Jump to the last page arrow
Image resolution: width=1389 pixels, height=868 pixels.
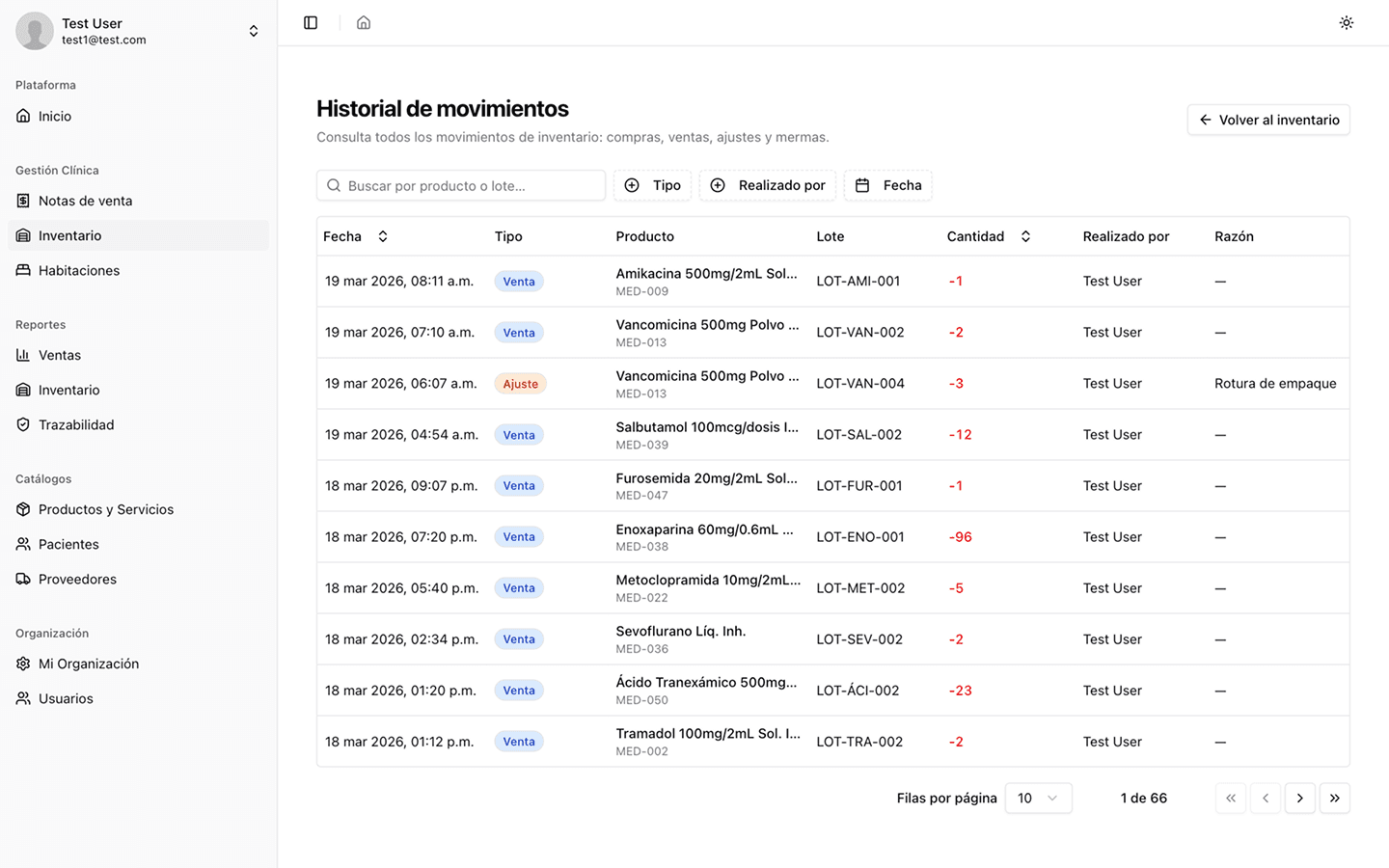click(x=1334, y=799)
